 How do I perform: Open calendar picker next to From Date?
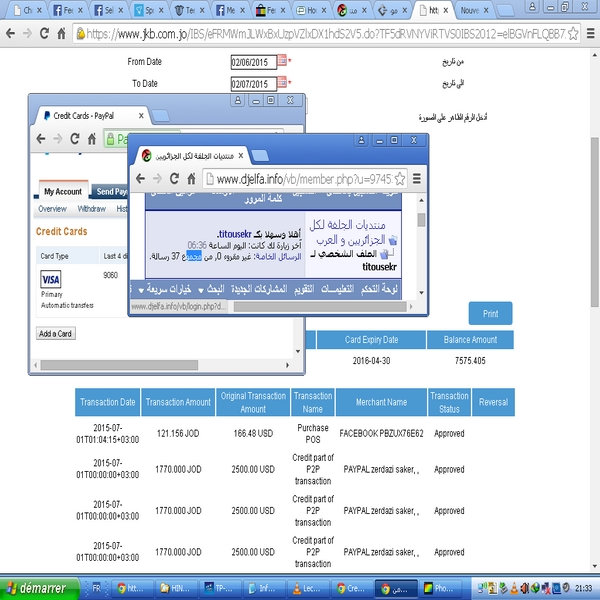[282, 60]
